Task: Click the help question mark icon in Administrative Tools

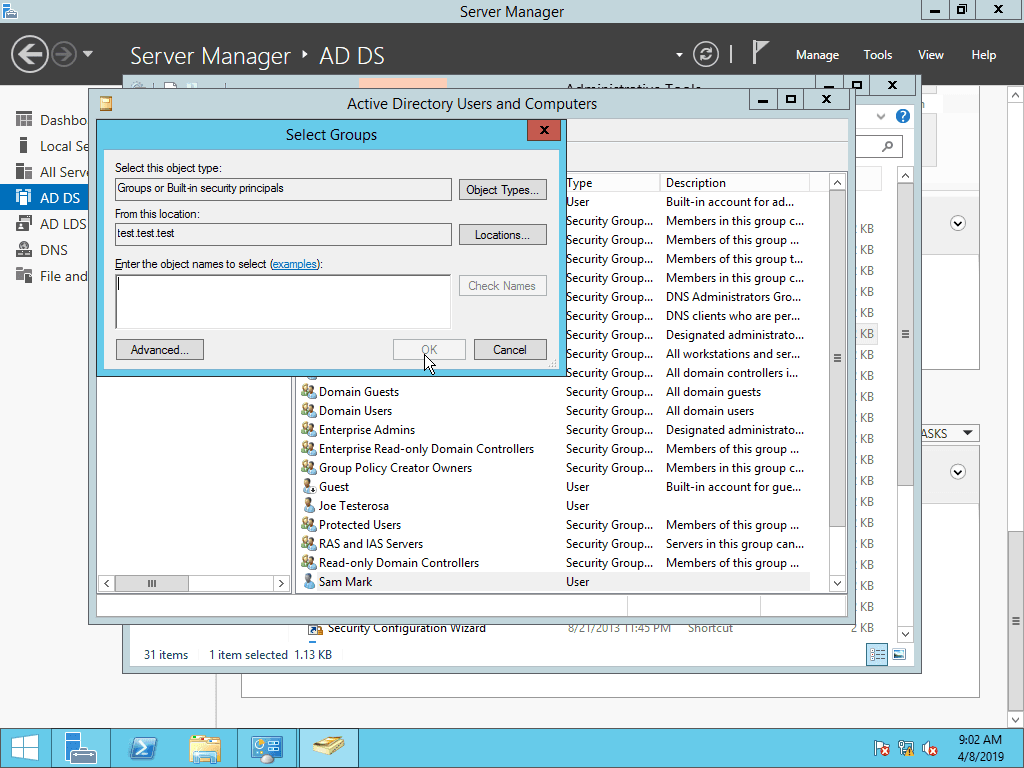Action: click(903, 116)
